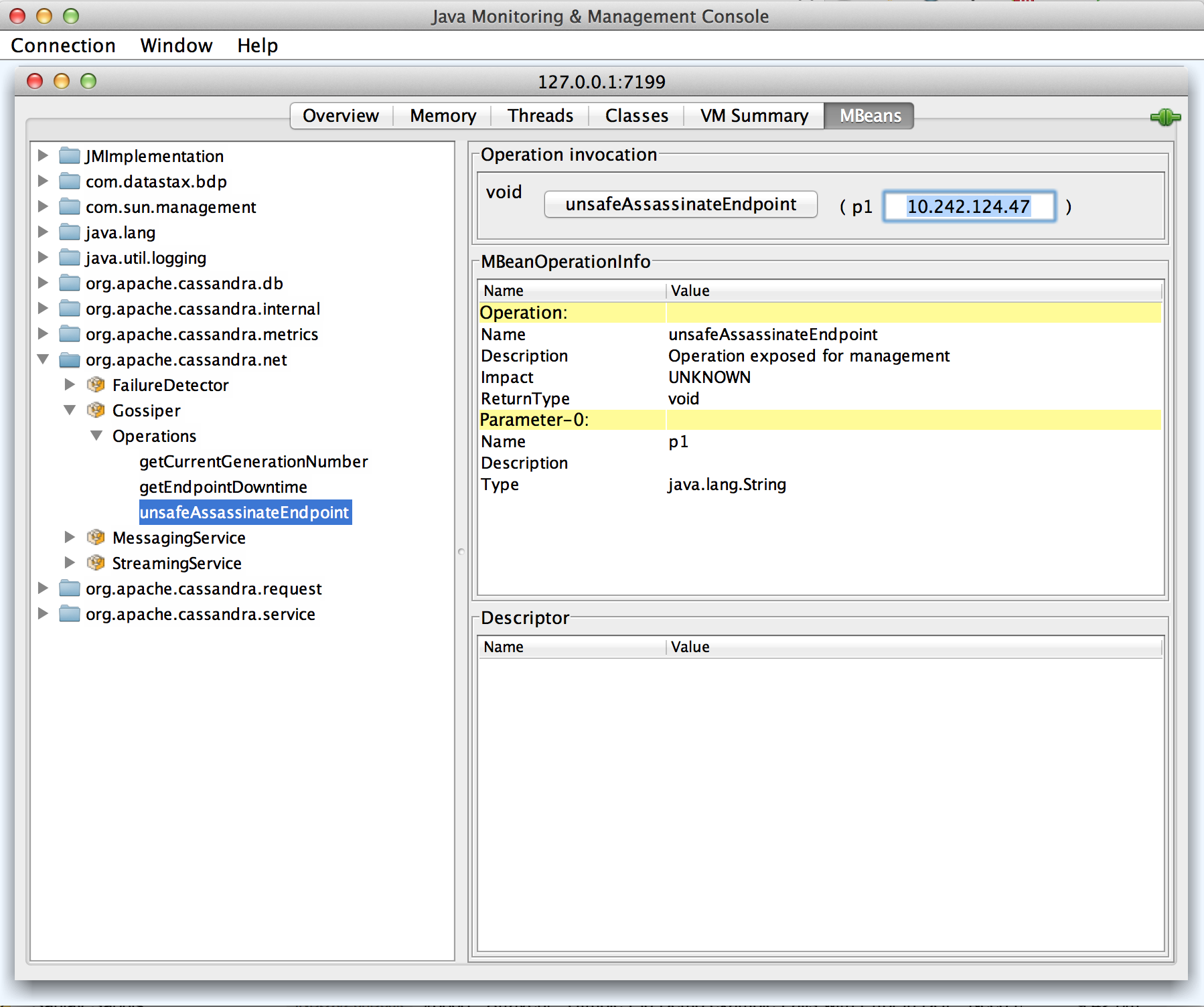Click the p1 IP address input field
This screenshot has height=1007, width=1204.
coord(969,206)
